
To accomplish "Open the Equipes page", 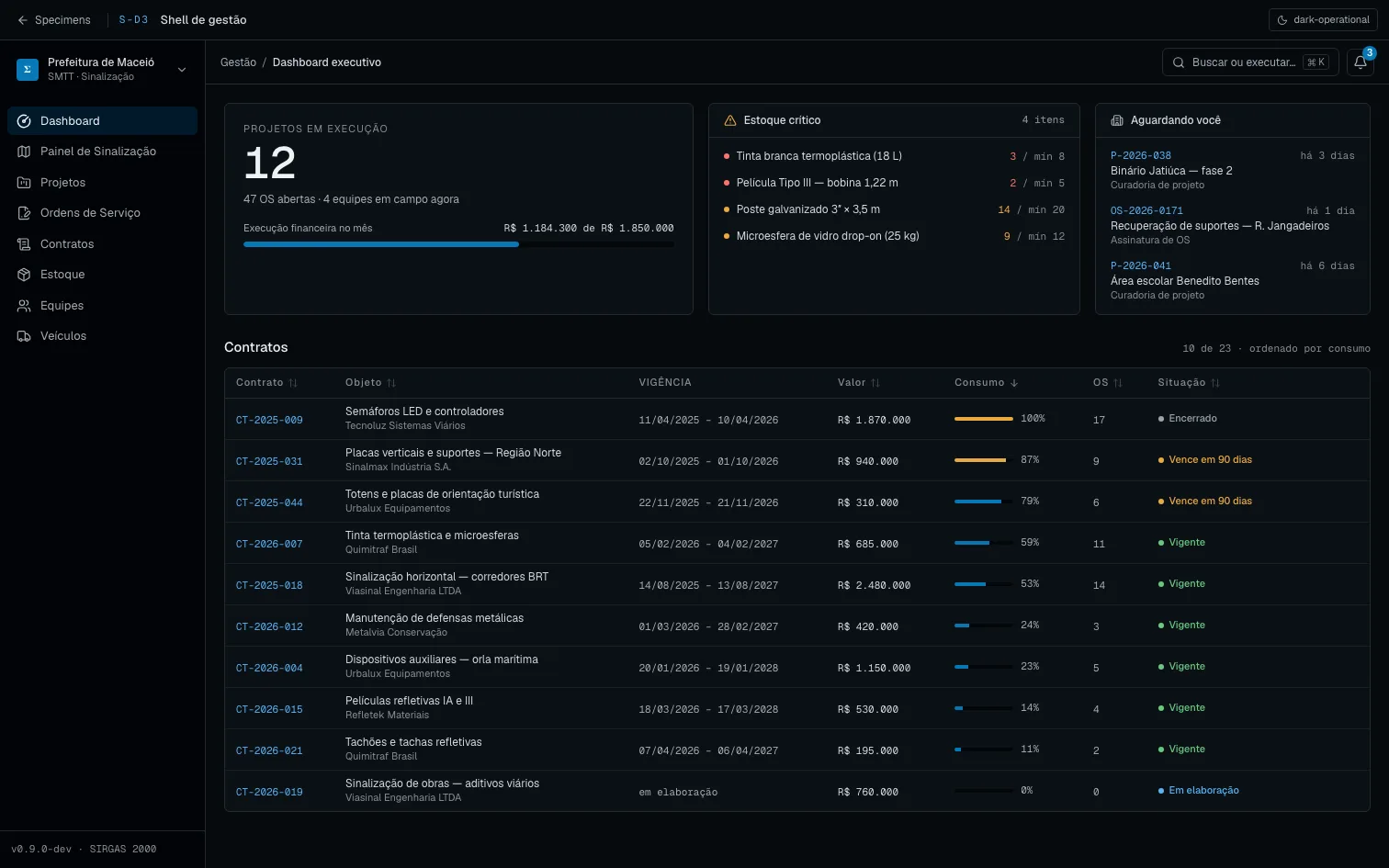I will click(102, 306).
